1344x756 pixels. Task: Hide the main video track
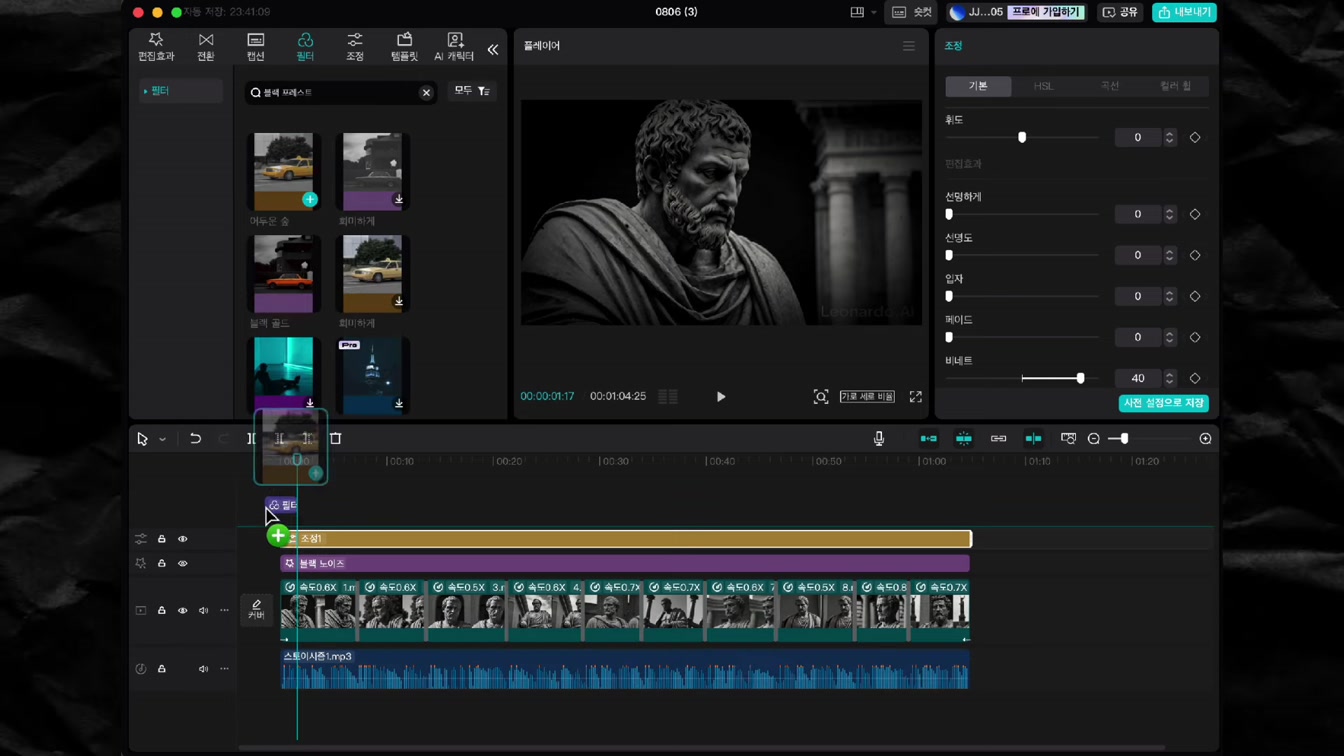pyautogui.click(x=183, y=611)
